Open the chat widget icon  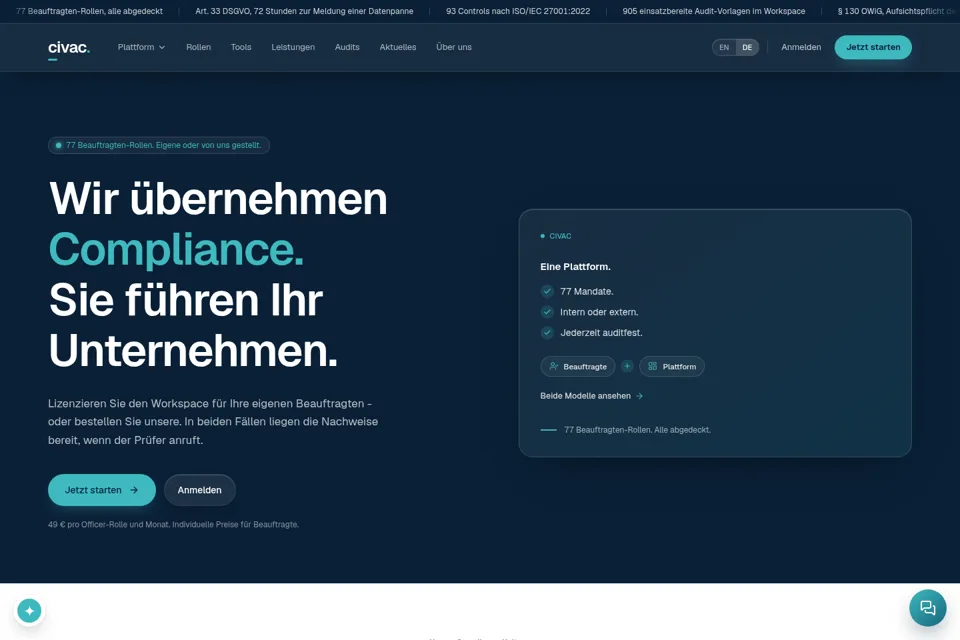click(x=928, y=608)
